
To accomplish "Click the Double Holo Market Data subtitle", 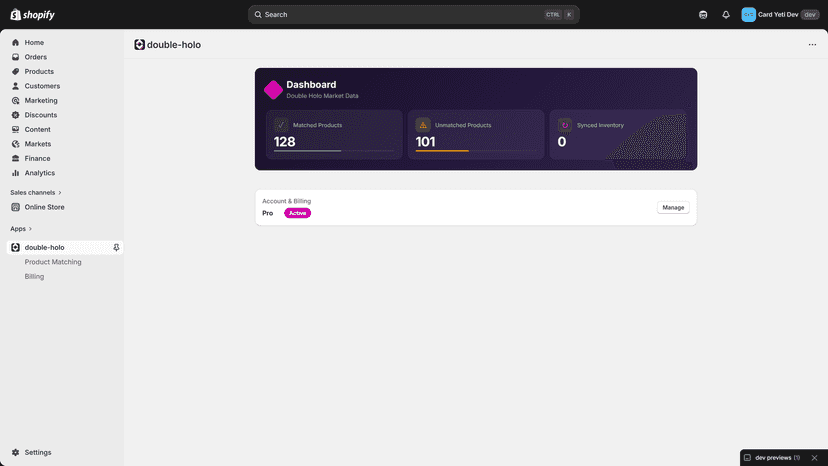I will pos(322,96).
